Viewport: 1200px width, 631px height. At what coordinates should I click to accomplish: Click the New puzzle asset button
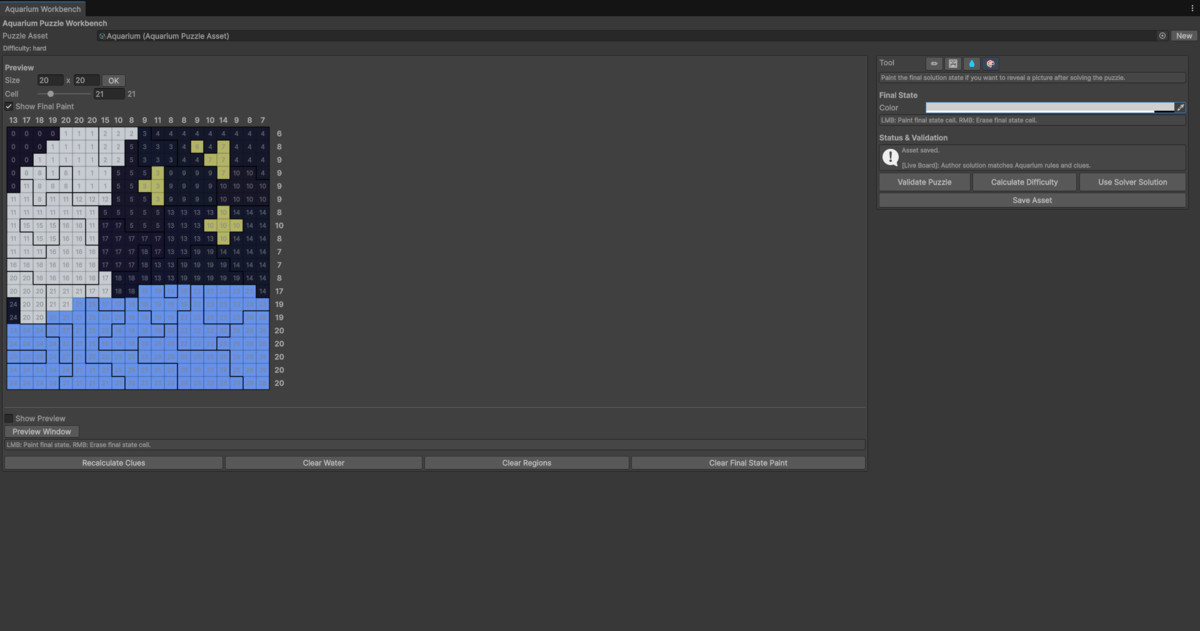coord(1184,36)
